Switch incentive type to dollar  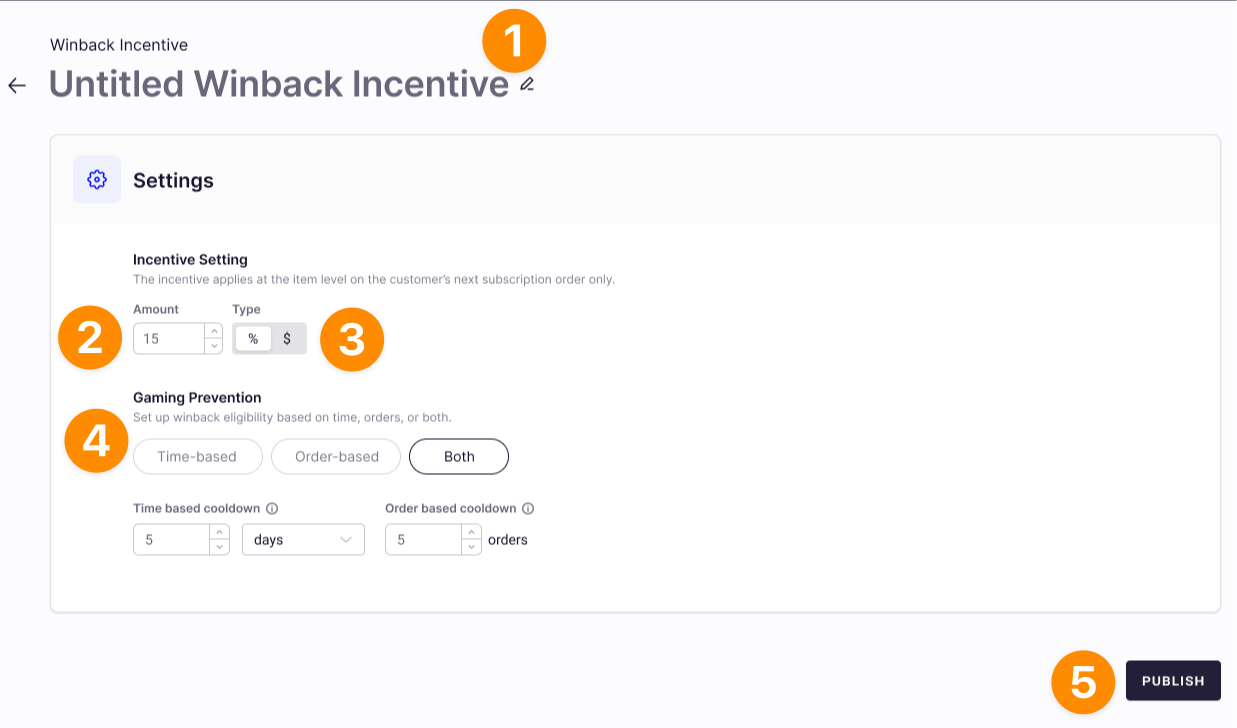287,339
